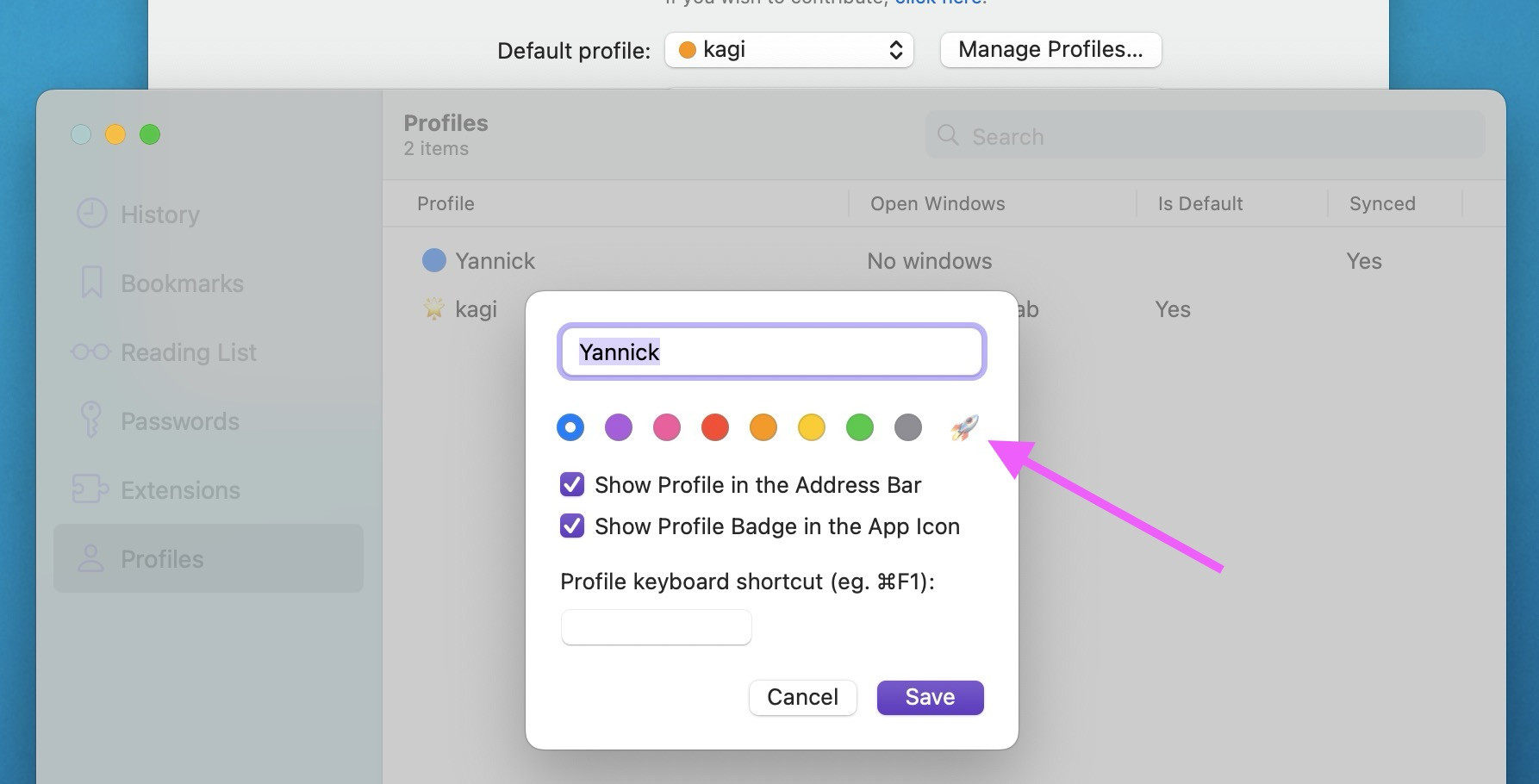Click the kagi profile star icon

click(x=433, y=308)
